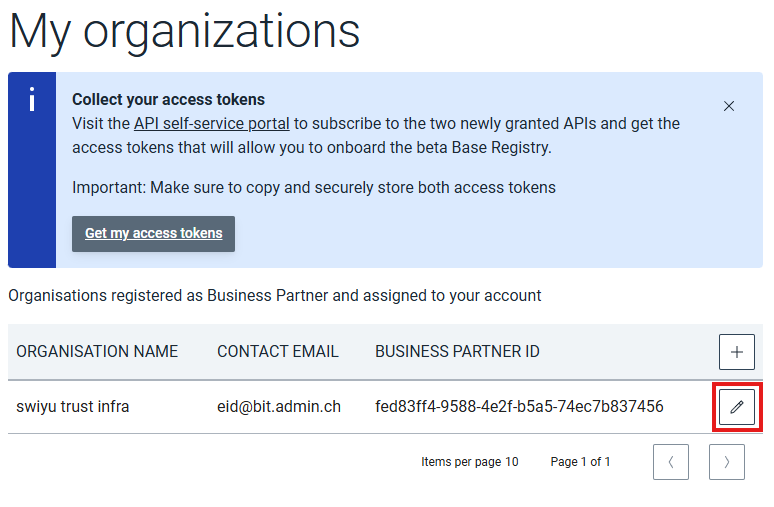Go to the next page with the right chevron
Screen dimensions: 774x507
click(x=727, y=462)
